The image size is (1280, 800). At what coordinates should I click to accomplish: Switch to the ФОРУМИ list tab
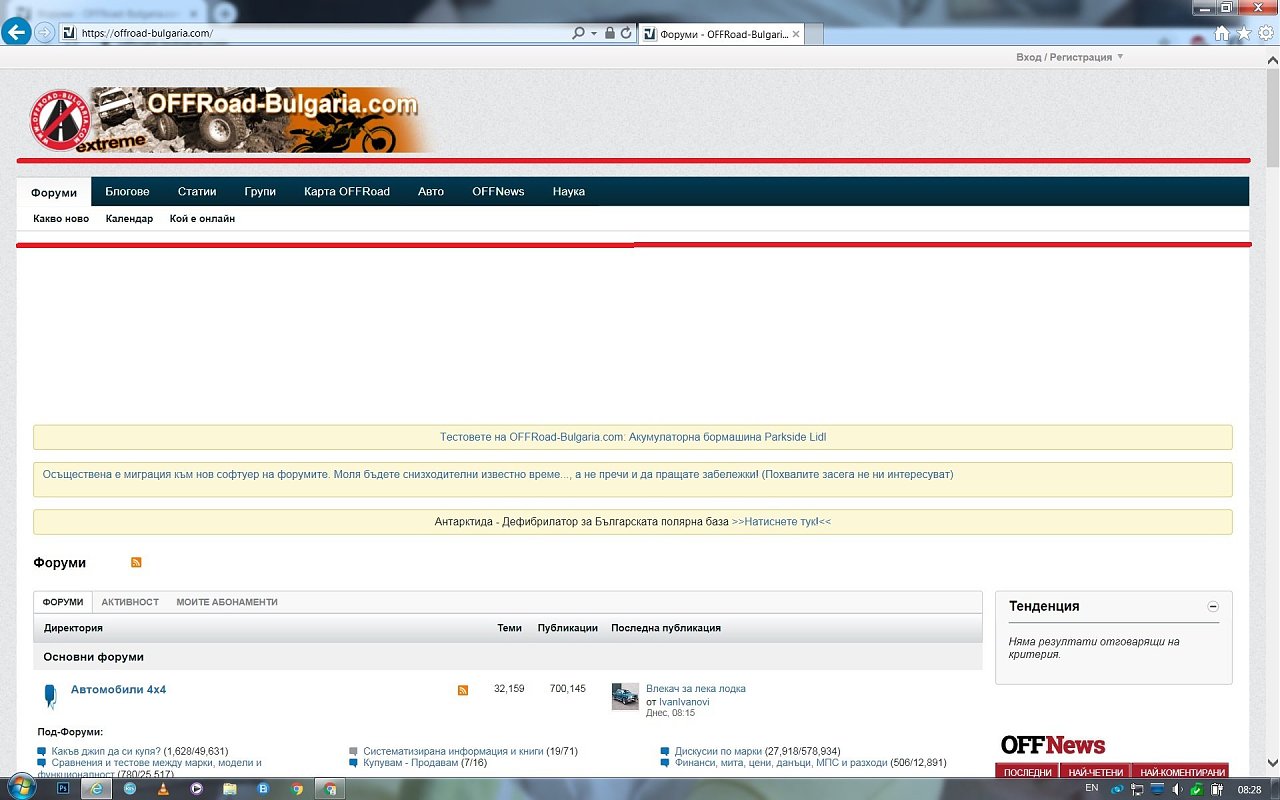point(63,602)
